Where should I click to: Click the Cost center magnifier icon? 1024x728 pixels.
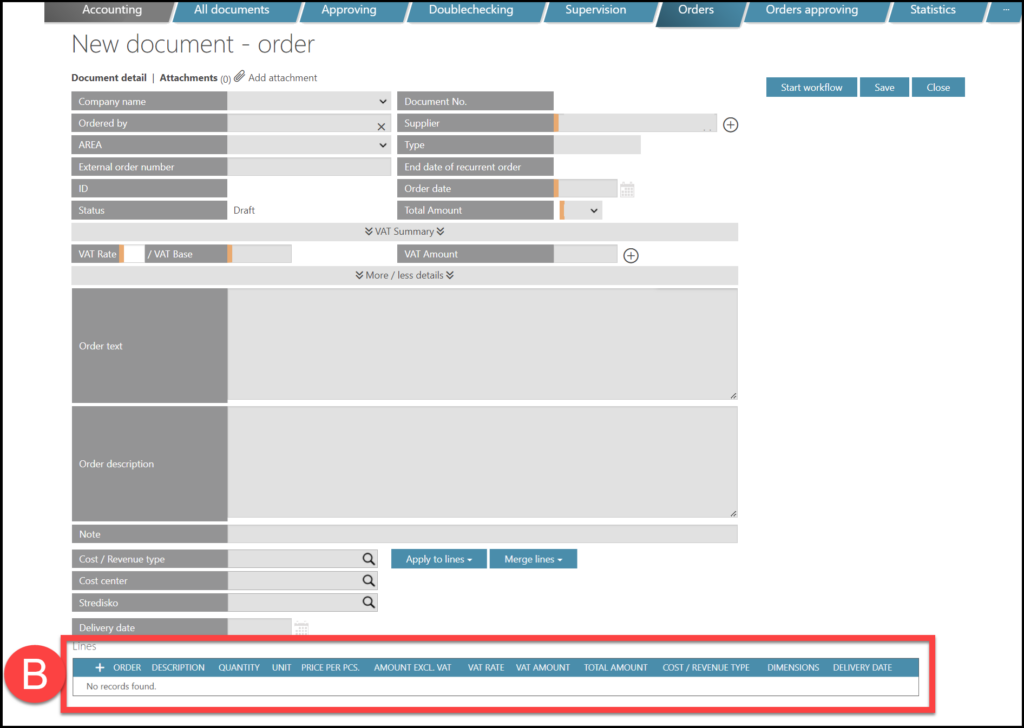tap(368, 580)
